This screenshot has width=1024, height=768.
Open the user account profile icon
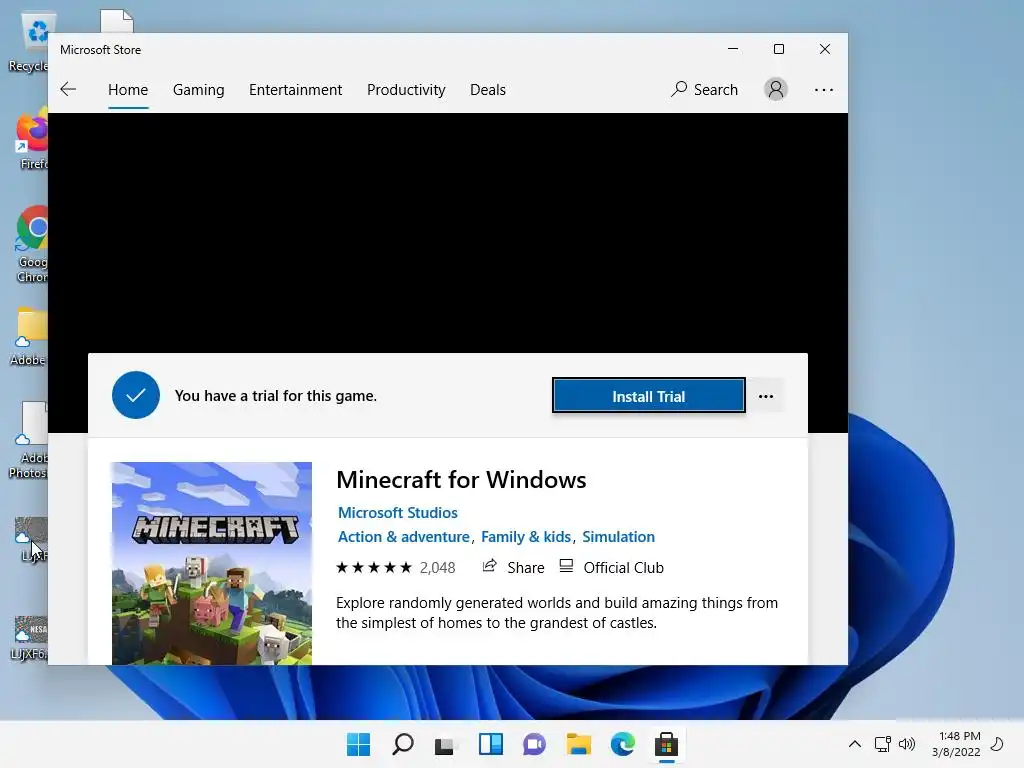point(776,89)
